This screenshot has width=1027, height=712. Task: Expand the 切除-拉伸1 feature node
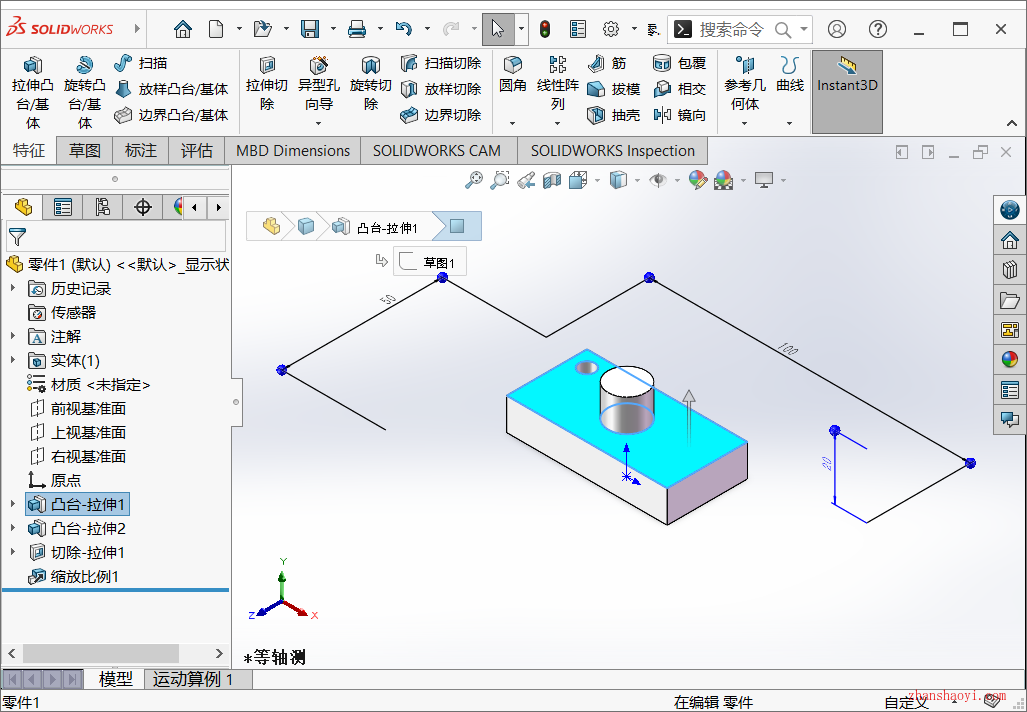point(12,552)
